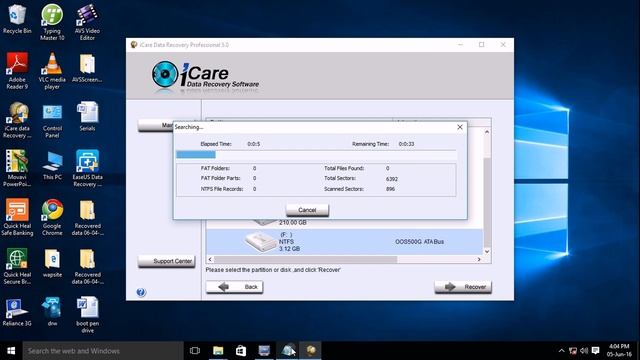Click the OOS500G ATA Bus text
The height and width of the screenshot is (360, 640).
point(419,242)
